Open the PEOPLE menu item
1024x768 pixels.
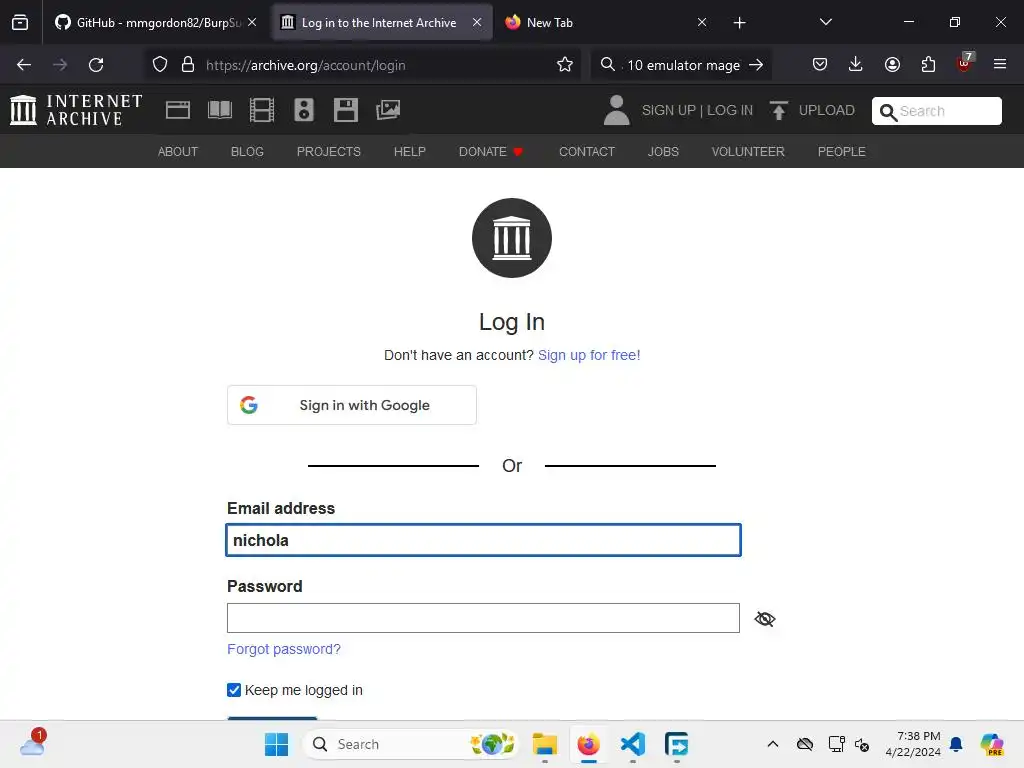[841, 152]
